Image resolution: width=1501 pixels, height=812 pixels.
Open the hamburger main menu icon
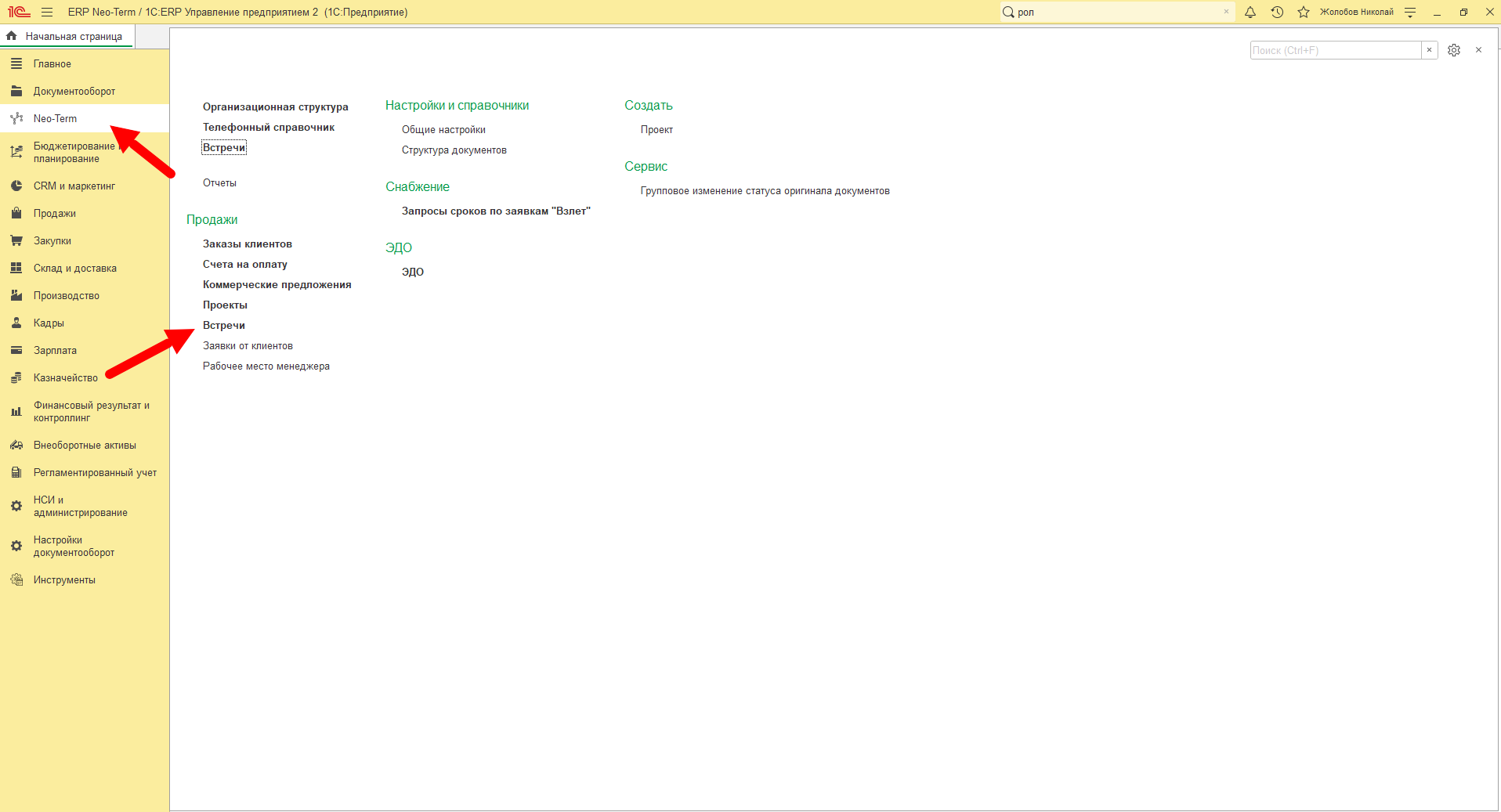pyautogui.click(x=47, y=12)
